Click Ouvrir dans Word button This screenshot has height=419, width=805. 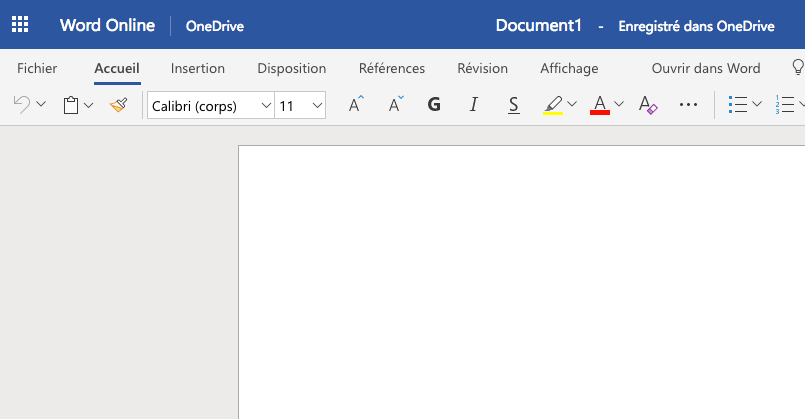pos(706,68)
